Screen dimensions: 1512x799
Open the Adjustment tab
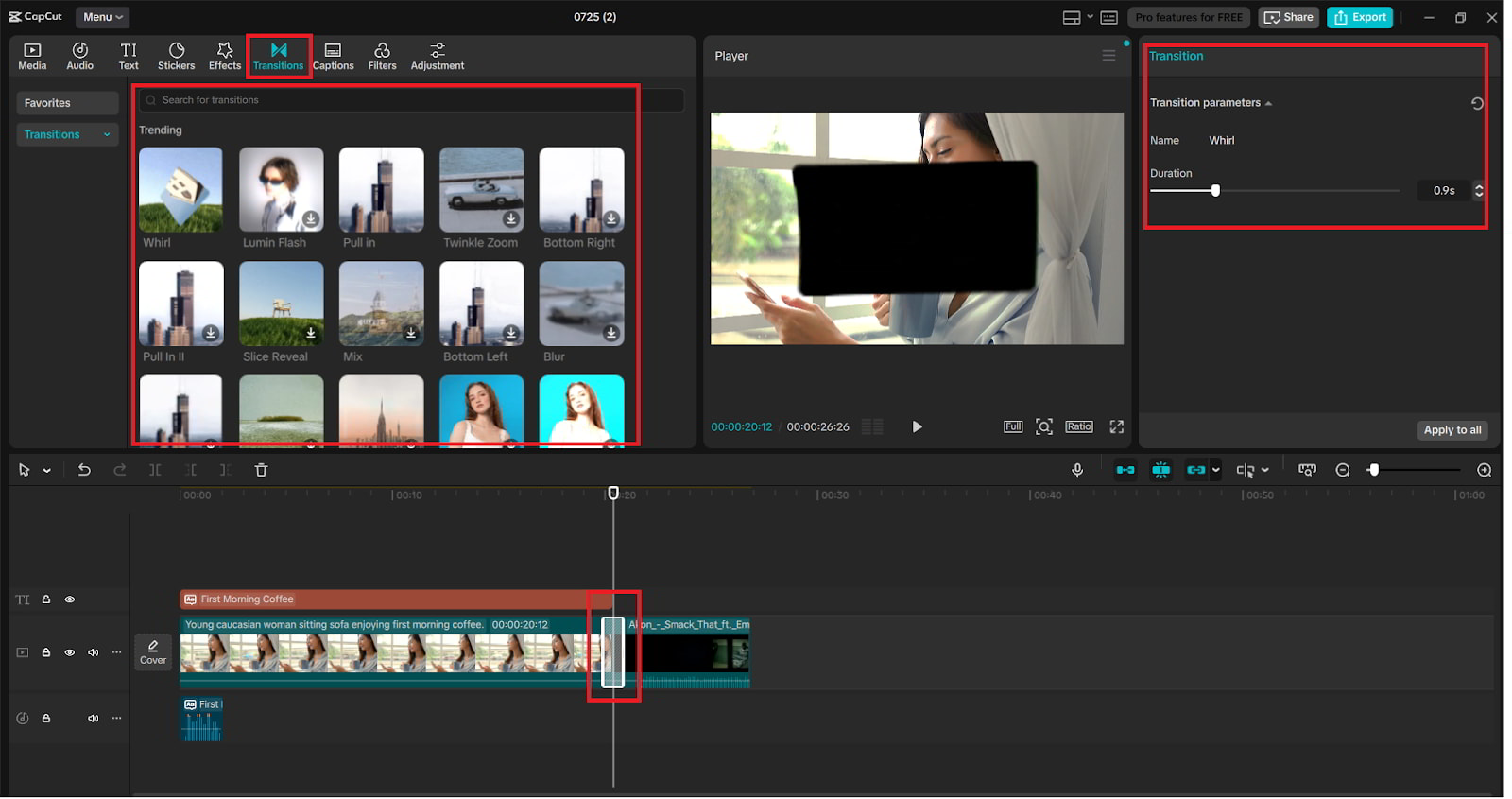438,57
